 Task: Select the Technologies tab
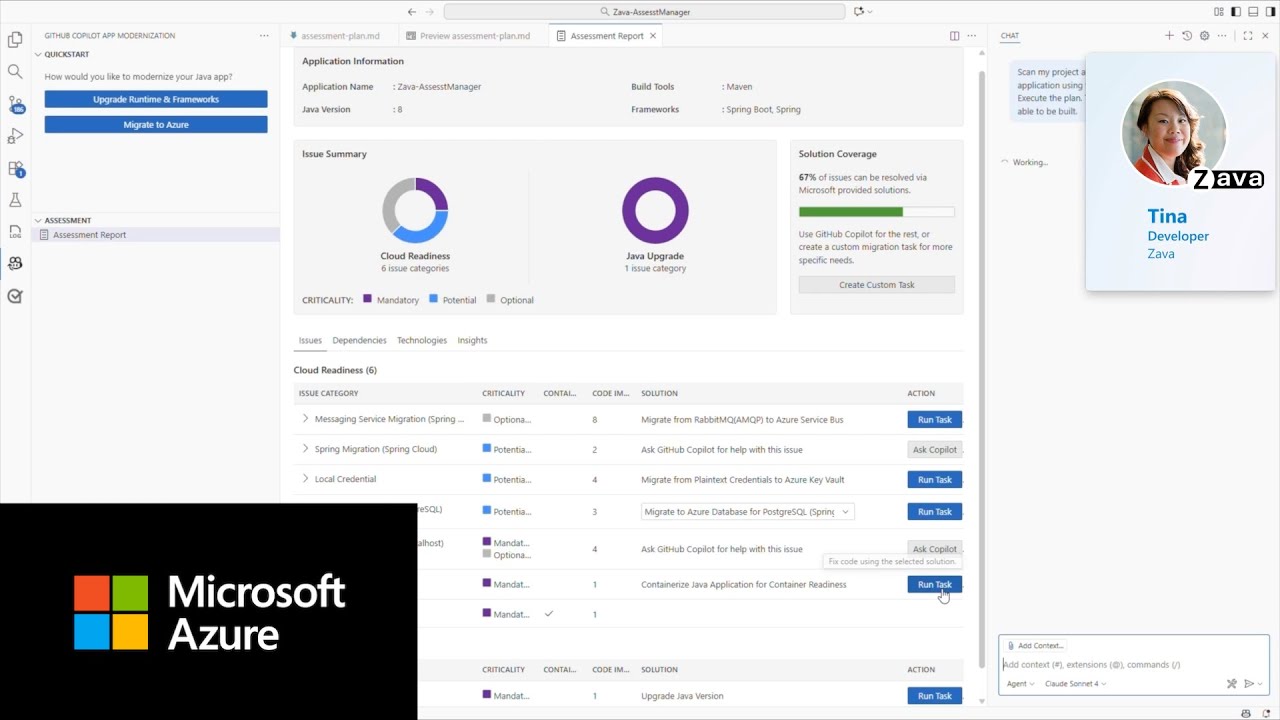pos(422,340)
